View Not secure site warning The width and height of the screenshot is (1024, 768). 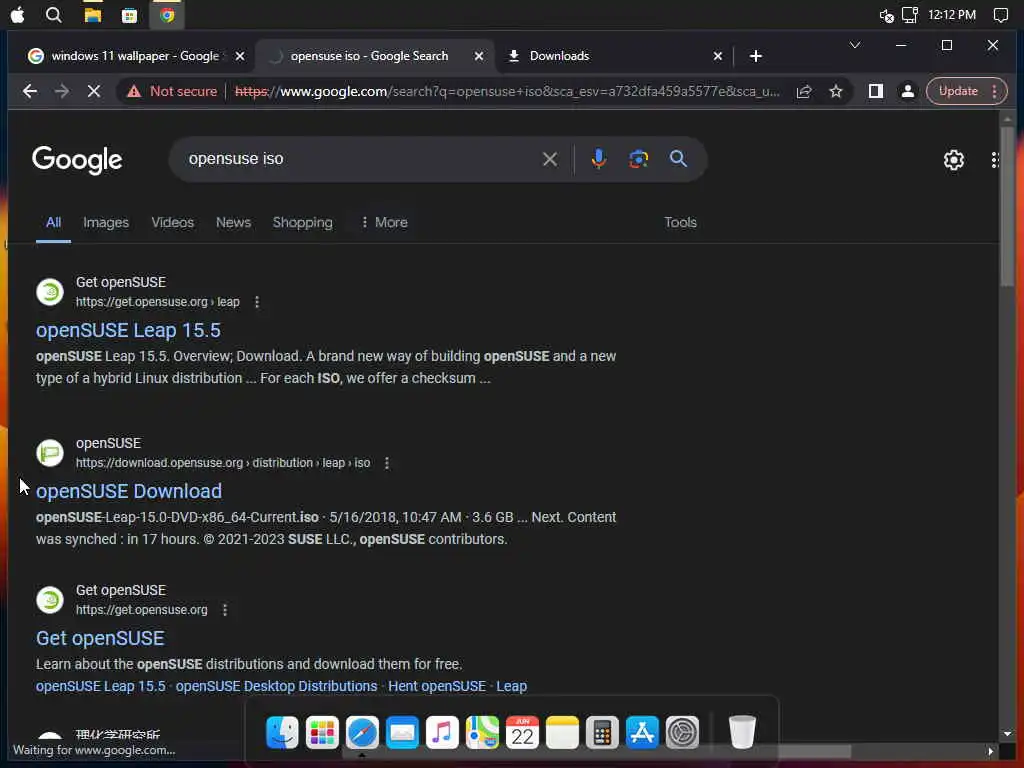172,91
